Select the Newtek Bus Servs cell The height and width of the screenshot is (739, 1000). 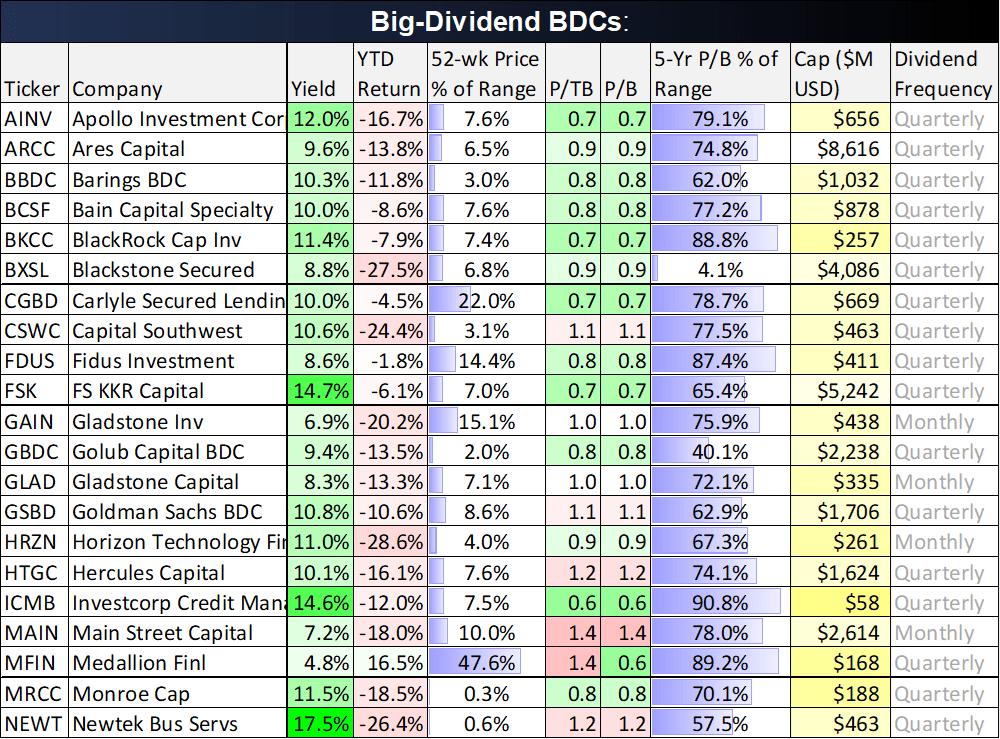[x=177, y=724]
